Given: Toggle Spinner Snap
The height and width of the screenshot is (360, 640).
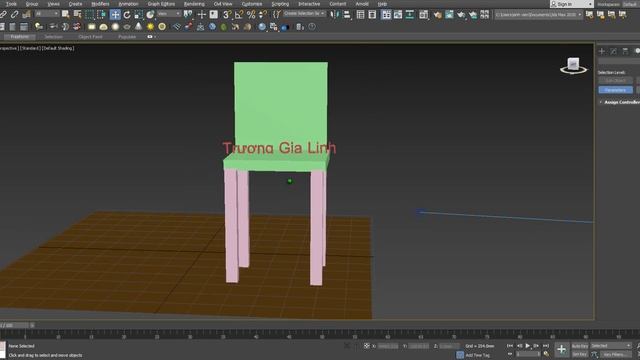Looking at the screenshot, I should [x=263, y=15].
